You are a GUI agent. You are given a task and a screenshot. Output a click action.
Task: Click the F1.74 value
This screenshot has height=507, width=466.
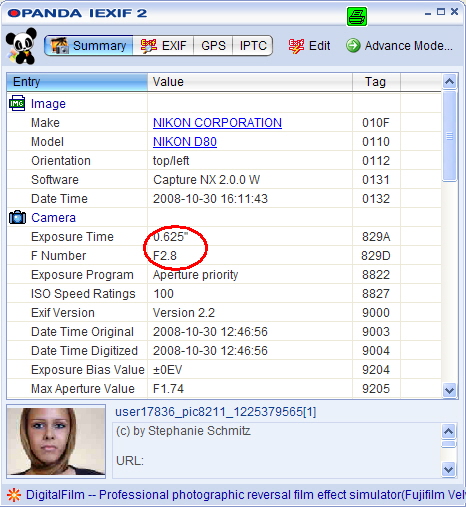click(x=168, y=389)
